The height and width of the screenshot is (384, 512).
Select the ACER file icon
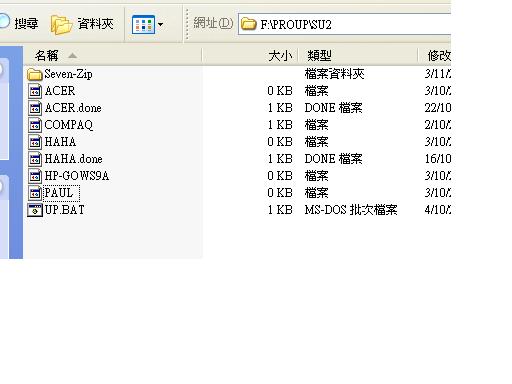click(x=35, y=91)
